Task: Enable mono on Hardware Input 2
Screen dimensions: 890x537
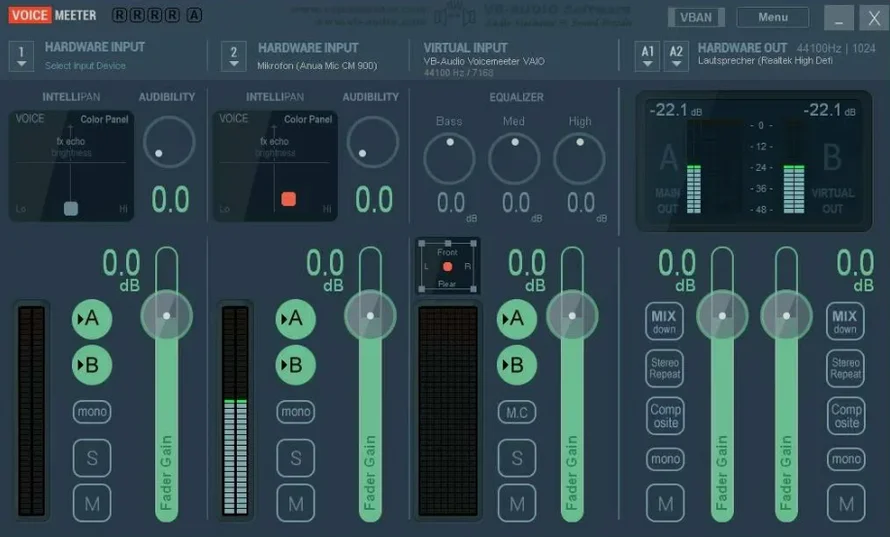Action: click(296, 412)
